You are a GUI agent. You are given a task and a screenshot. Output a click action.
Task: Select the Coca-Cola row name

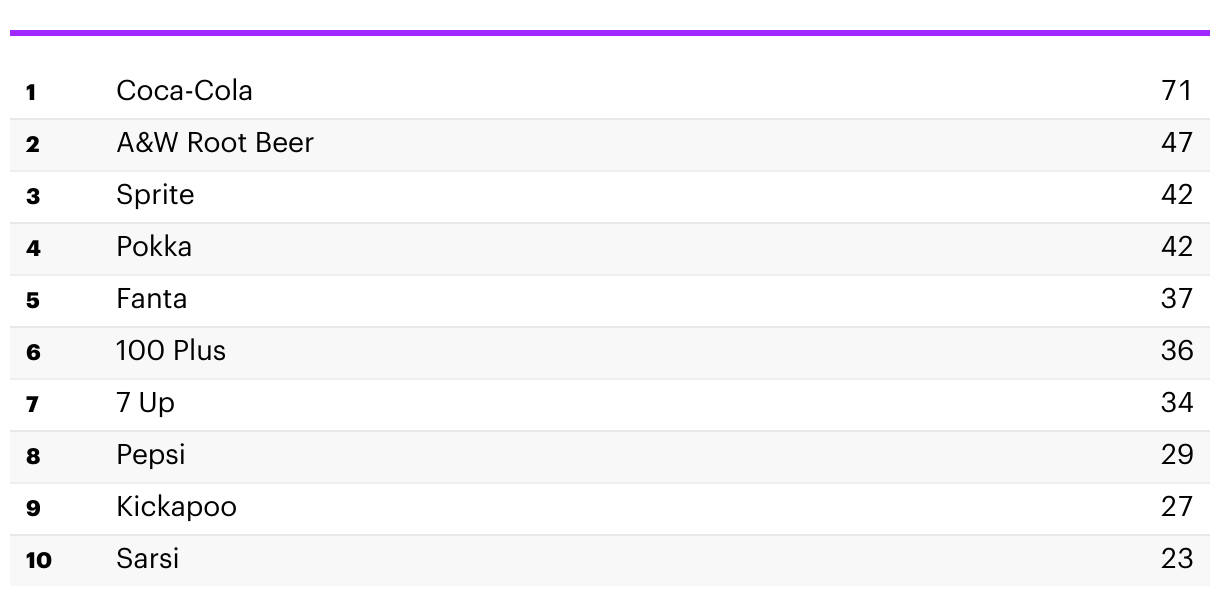184,91
